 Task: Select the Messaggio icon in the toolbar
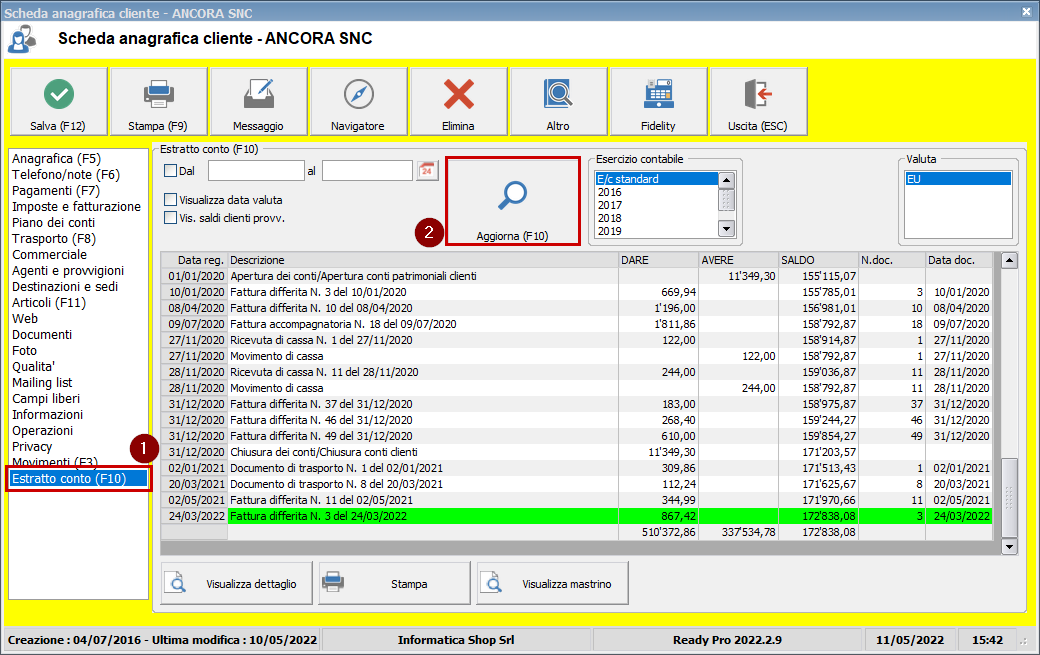click(x=257, y=92)
